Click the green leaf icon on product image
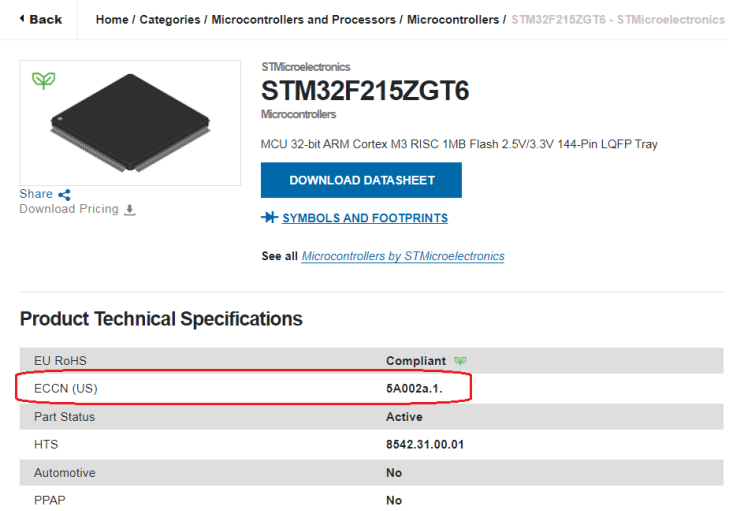 (x=44, y=81)
